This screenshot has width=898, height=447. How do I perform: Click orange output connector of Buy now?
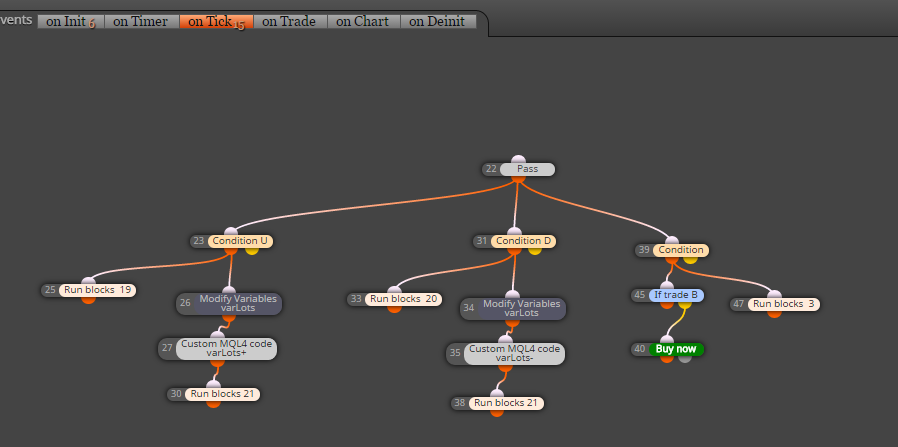667,358
